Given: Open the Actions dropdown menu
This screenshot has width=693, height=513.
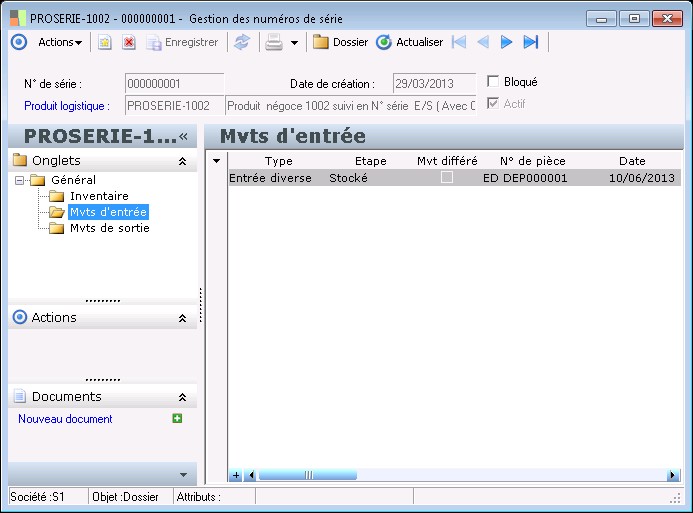Looking at the screenshot, I should pyautogui.click(x=60, y=42).
